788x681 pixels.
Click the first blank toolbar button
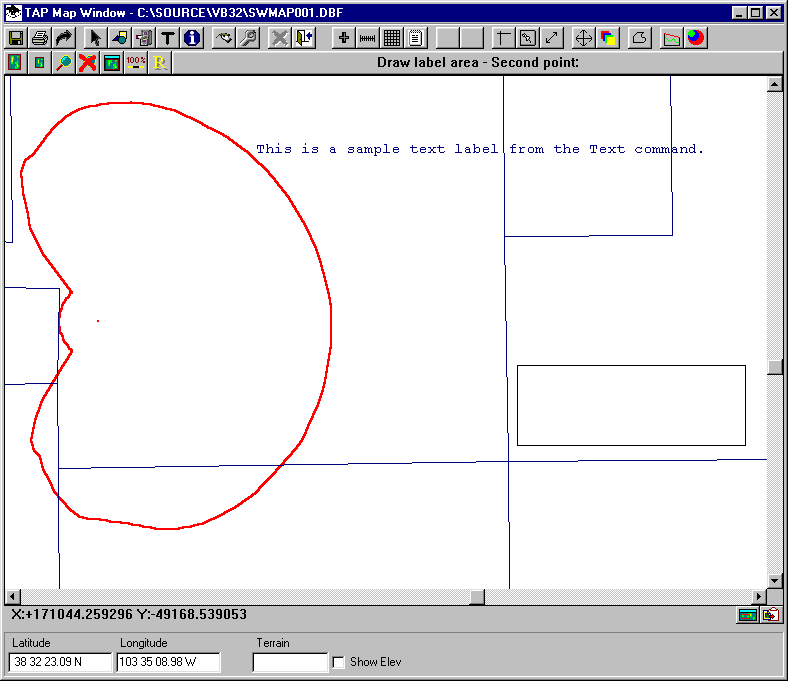(x=447, y=38)
